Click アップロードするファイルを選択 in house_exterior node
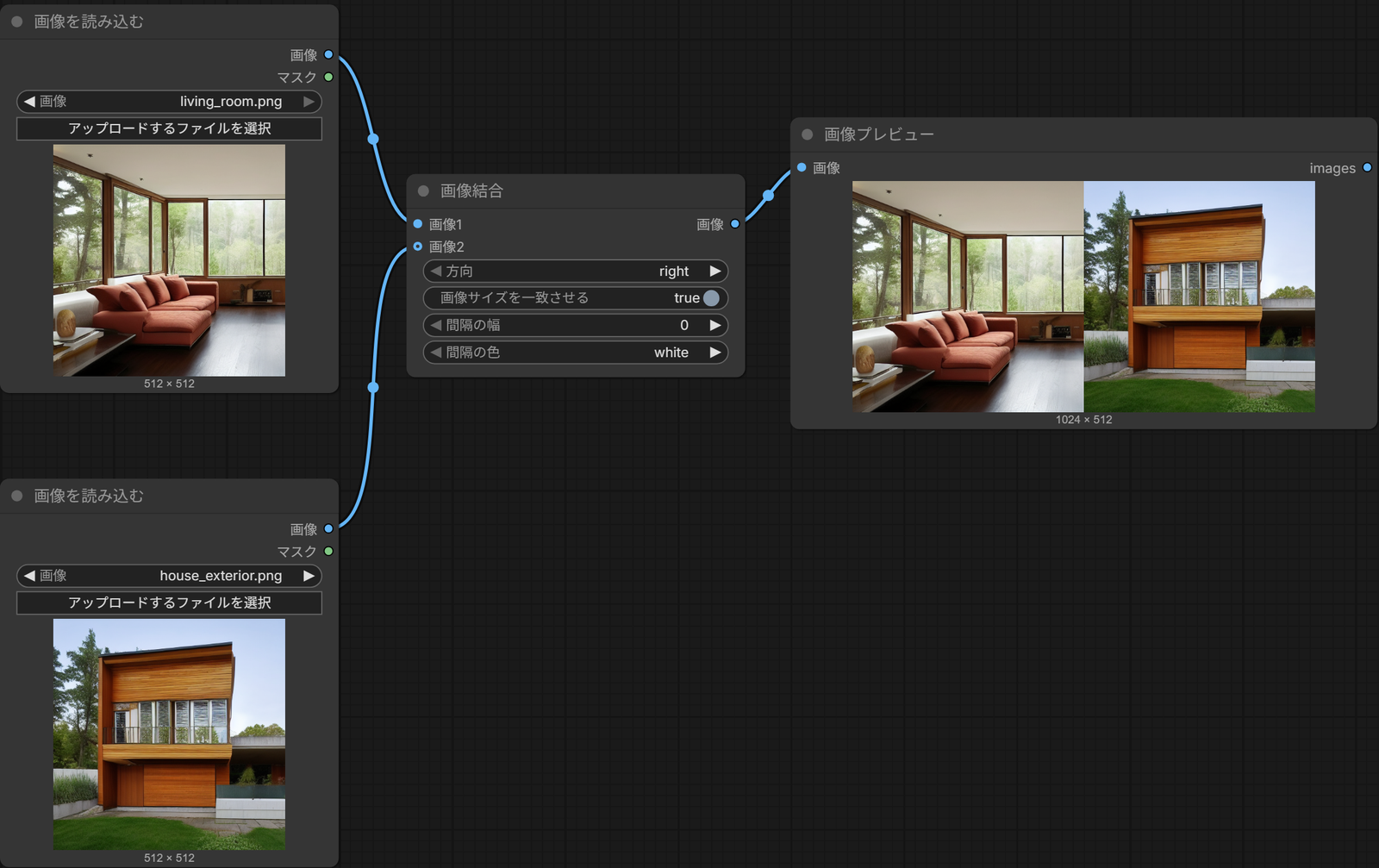This screenshot has width=1379, height=868. 169,603
